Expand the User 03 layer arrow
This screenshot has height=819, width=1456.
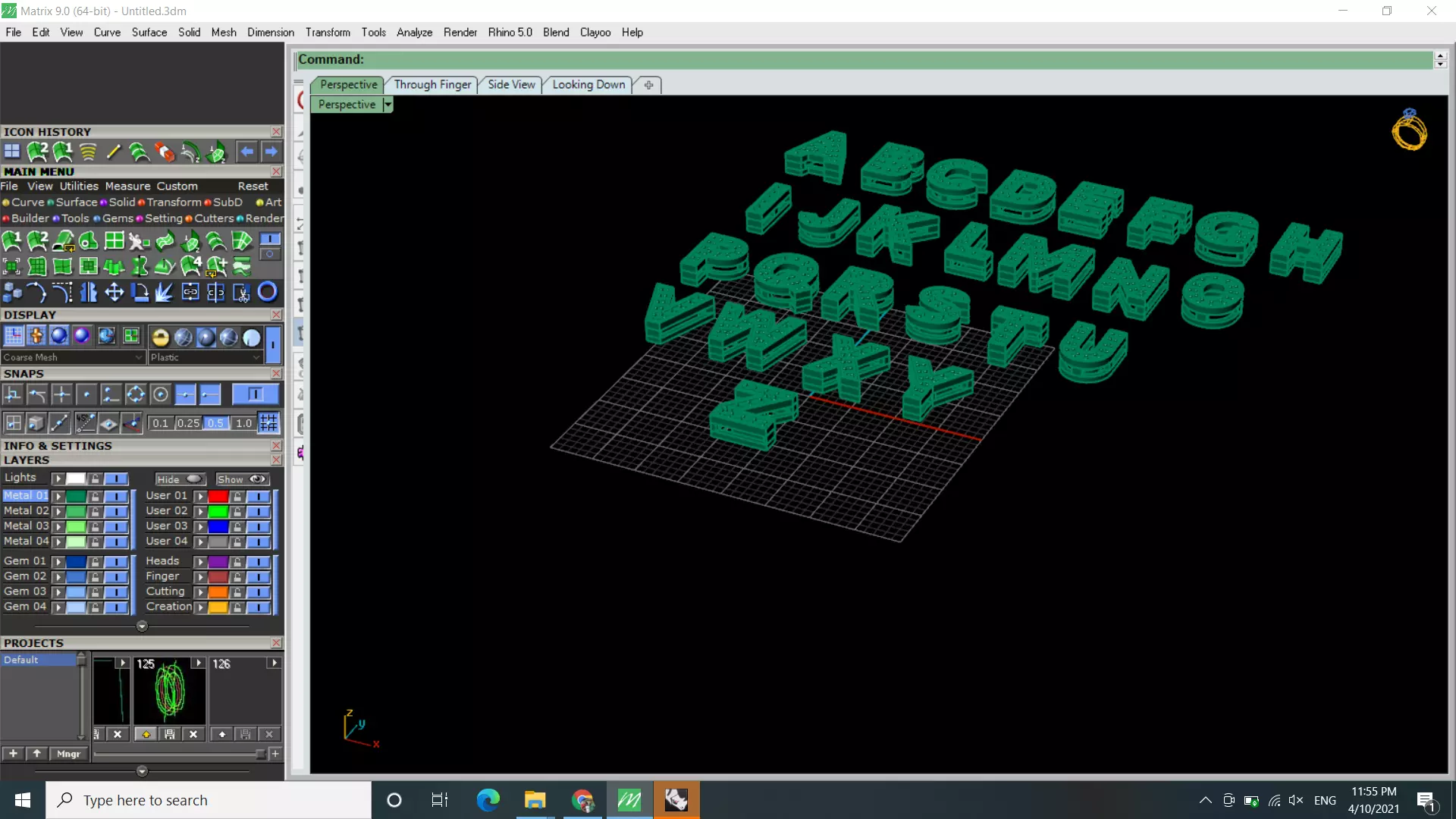point(200,526)
